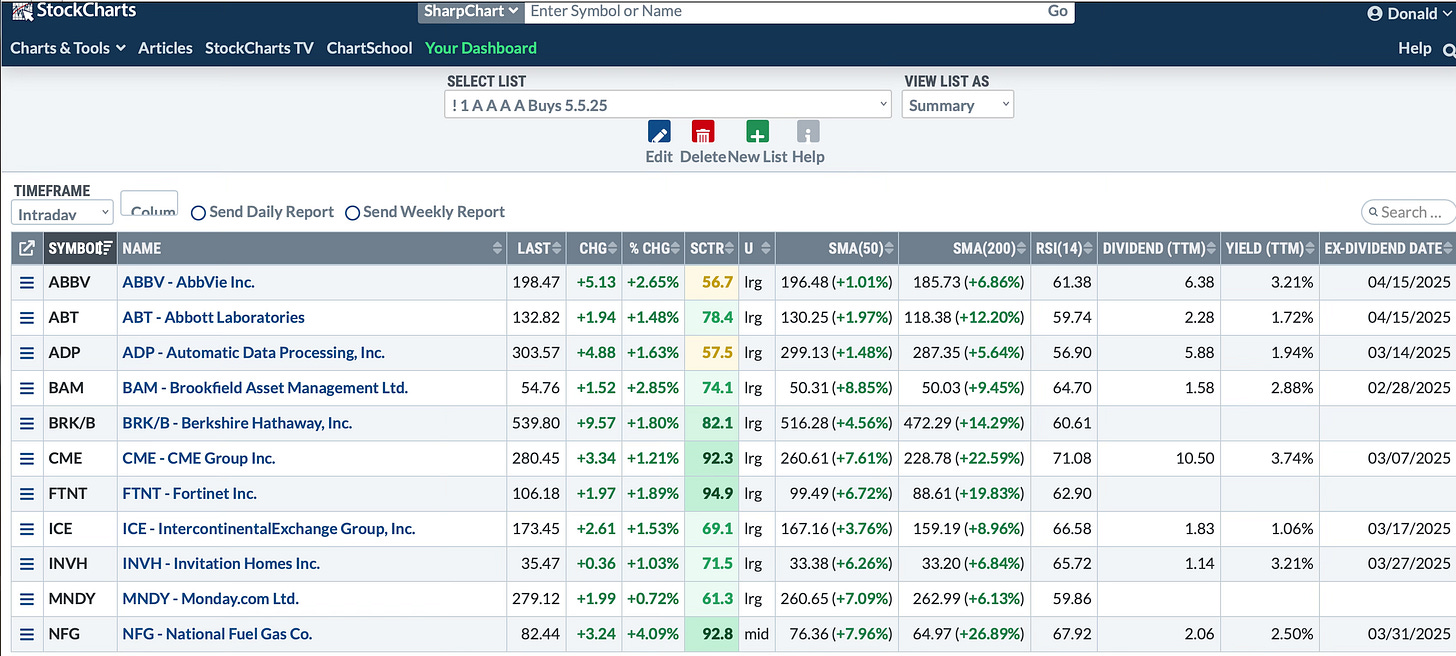Open the hamburger row menu for NFG
The width and height of the screenshot is (1456, 656).
[27, 634]
